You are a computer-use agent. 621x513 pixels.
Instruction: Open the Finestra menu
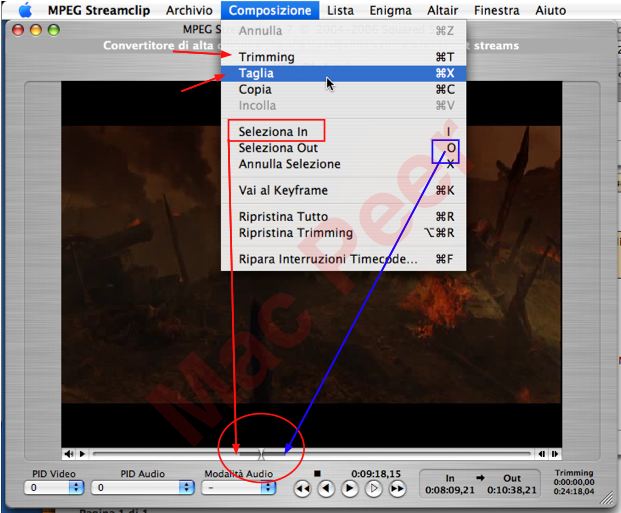click(497, 10)
